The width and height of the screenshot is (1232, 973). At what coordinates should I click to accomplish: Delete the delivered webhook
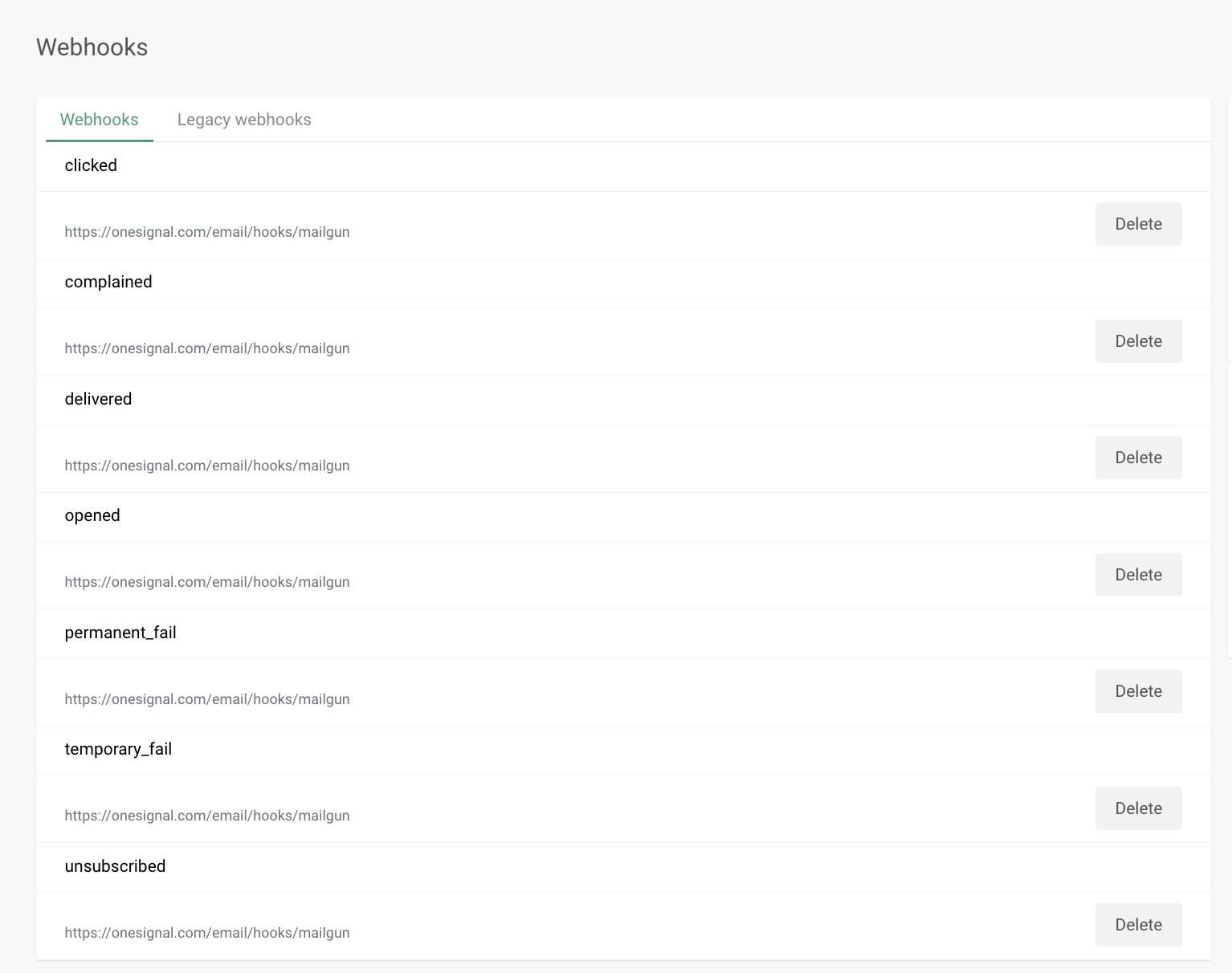click(x=1138, y=458)
